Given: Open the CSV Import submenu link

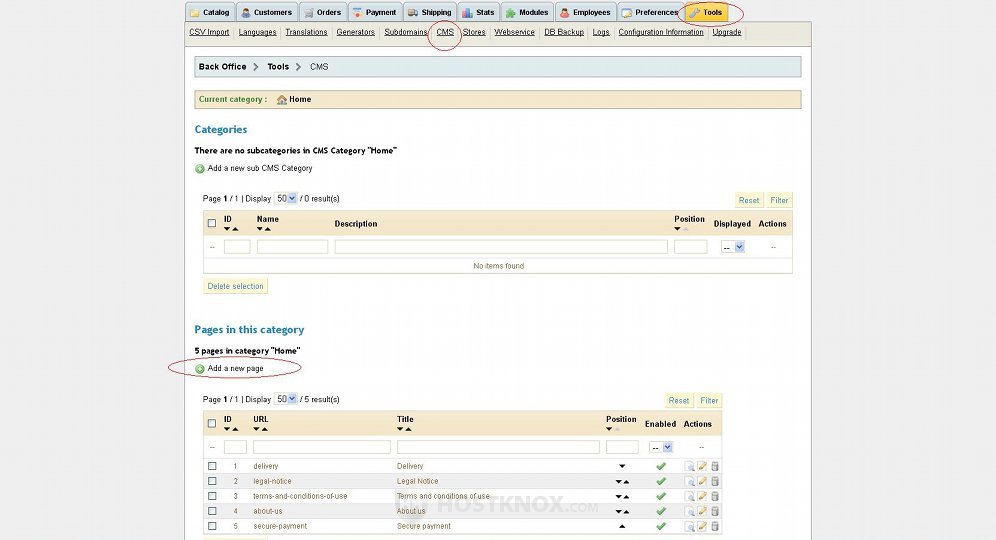Looking at the screenshot, I should coord(209,32).
